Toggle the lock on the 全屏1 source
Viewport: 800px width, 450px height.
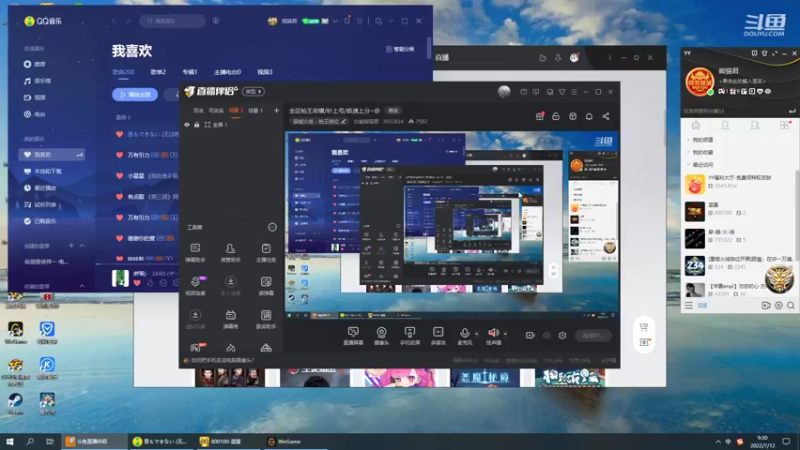point(196,124)
